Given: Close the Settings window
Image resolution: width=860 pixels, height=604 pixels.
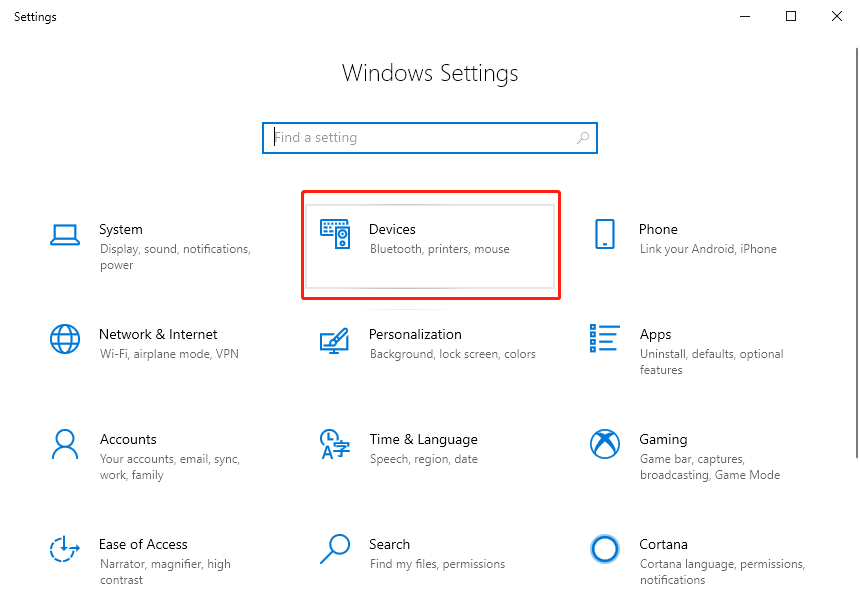Looking at the screenshot, I should (x=837, y=16).
